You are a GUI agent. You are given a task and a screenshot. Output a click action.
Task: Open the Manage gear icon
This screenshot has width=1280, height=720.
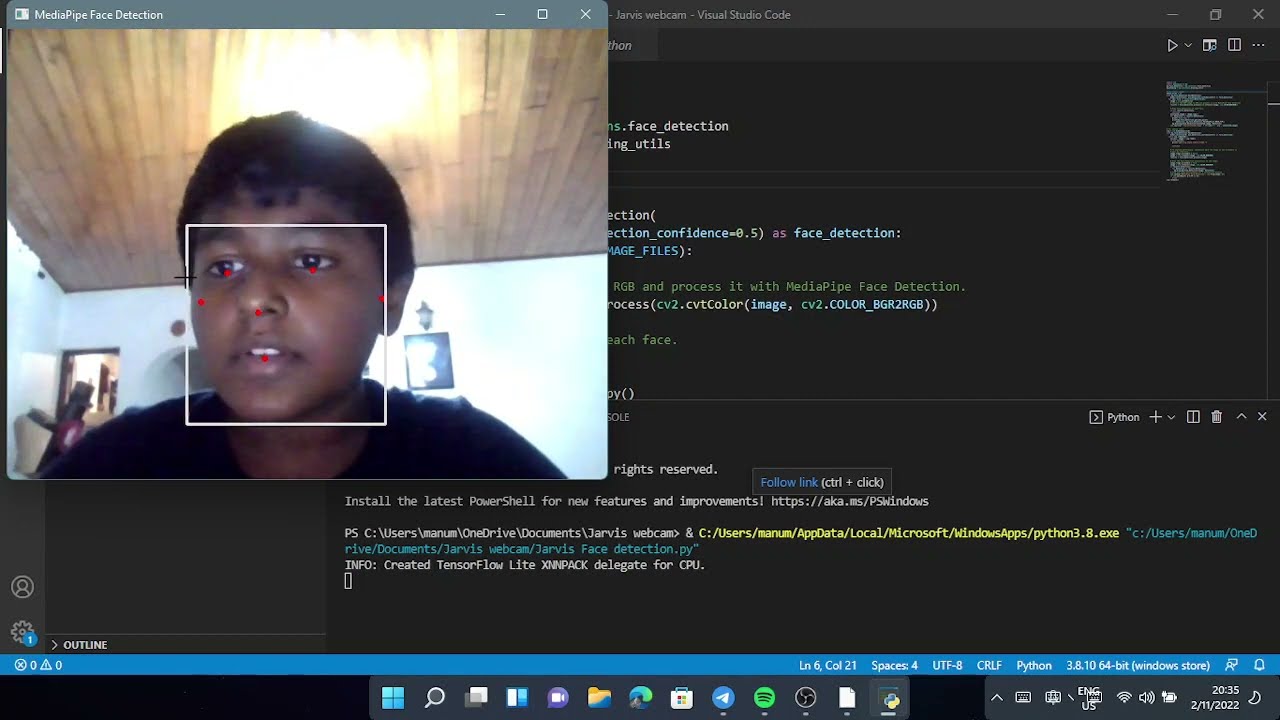pyautogui.click(x=22, y=632)
